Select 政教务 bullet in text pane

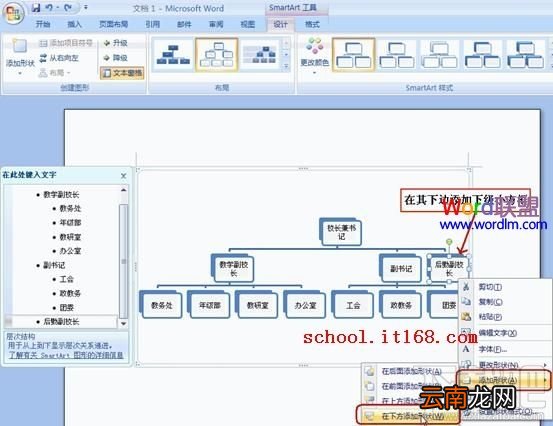pos(70,293)
